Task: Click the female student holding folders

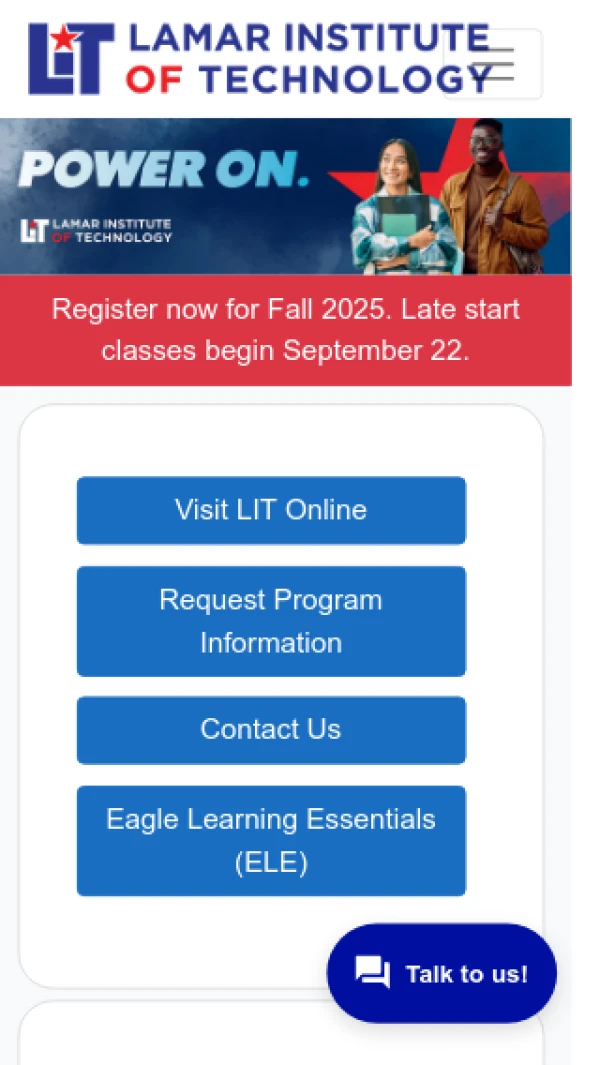Action: (402, 212)
